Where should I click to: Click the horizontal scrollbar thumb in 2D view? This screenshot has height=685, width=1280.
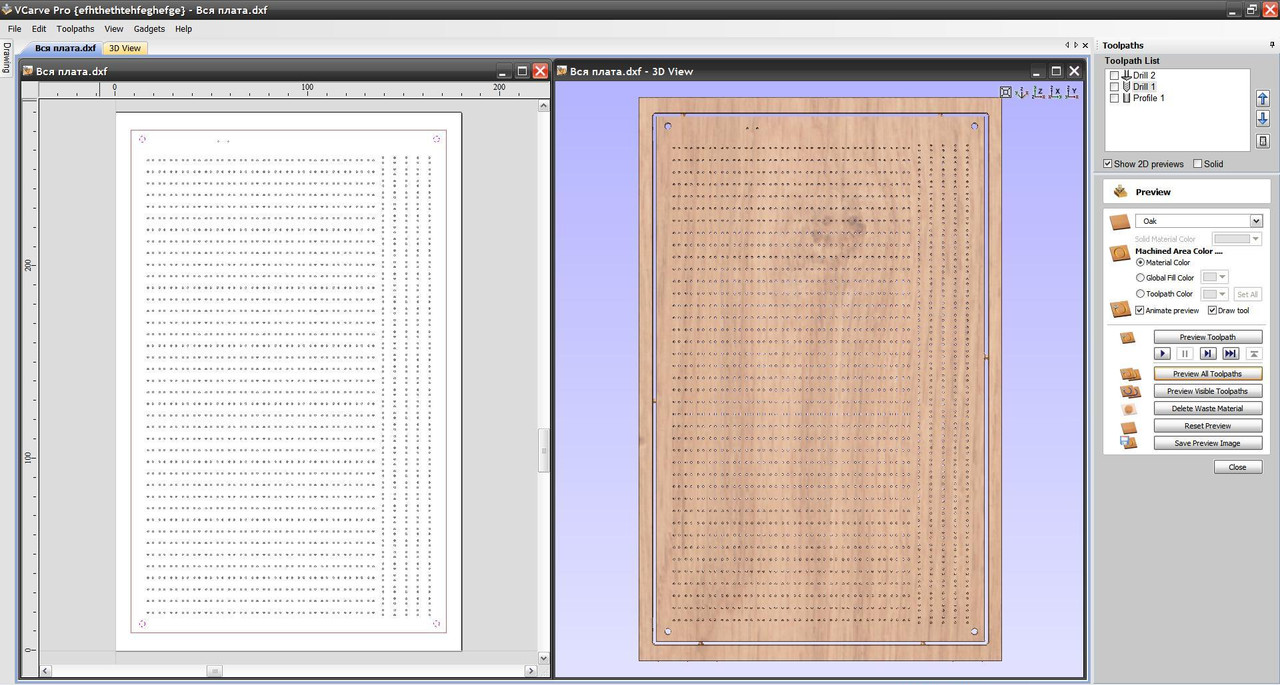tap(214, 671)
